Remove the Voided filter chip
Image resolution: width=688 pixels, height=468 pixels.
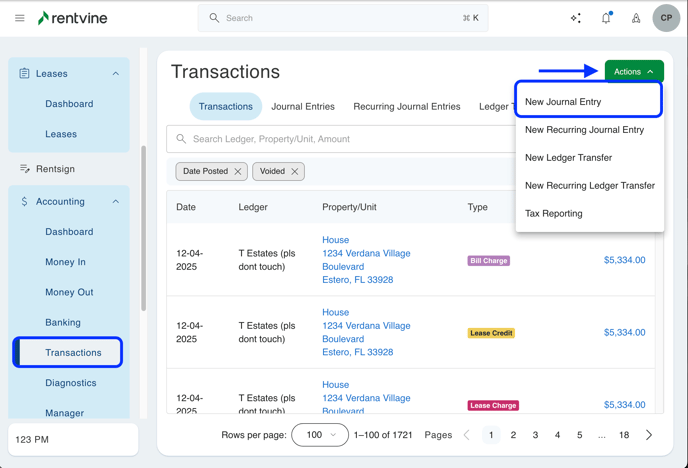(295, 172)
